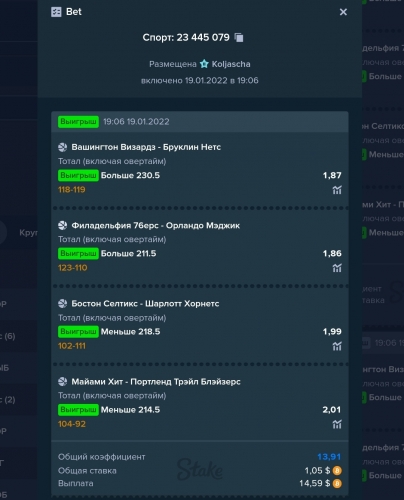The height and width of the screenshot is (500, 404).
Task: Close the Bet dialog
Action: point(343,12)
